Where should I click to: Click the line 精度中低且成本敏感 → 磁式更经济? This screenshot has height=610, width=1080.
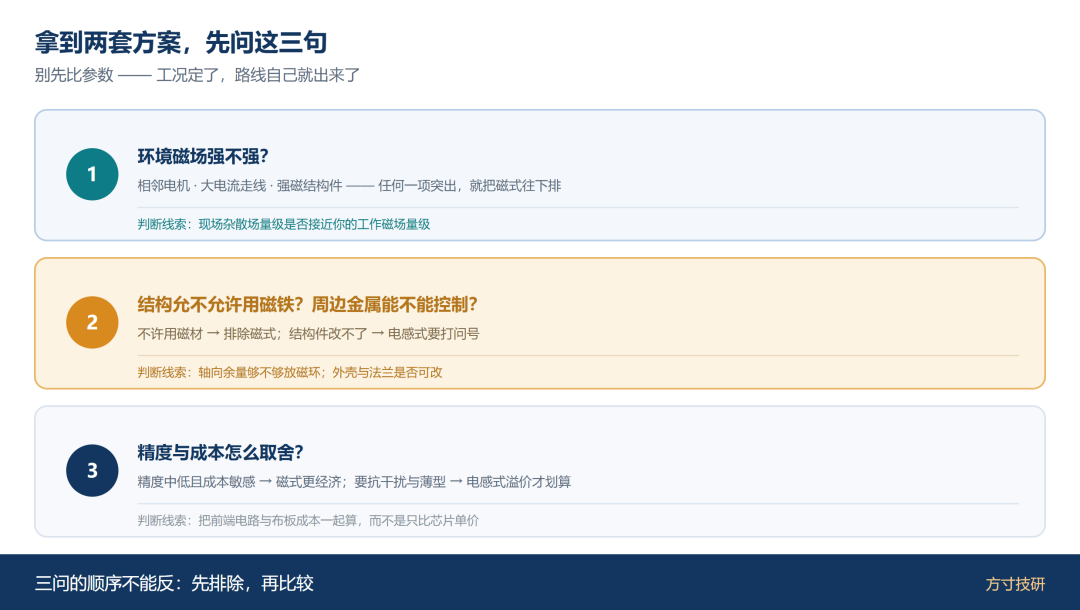coord(354,482)
